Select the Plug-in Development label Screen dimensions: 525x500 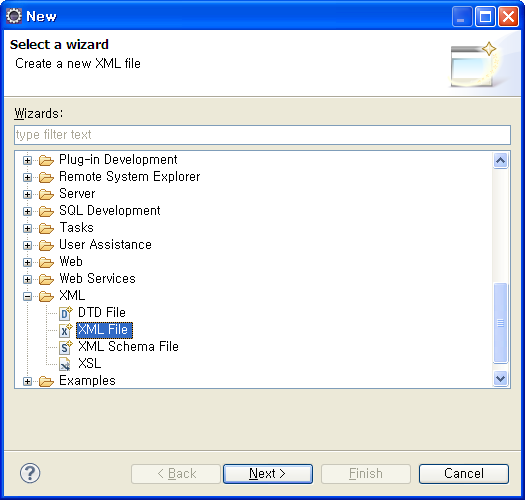(118, 160)
